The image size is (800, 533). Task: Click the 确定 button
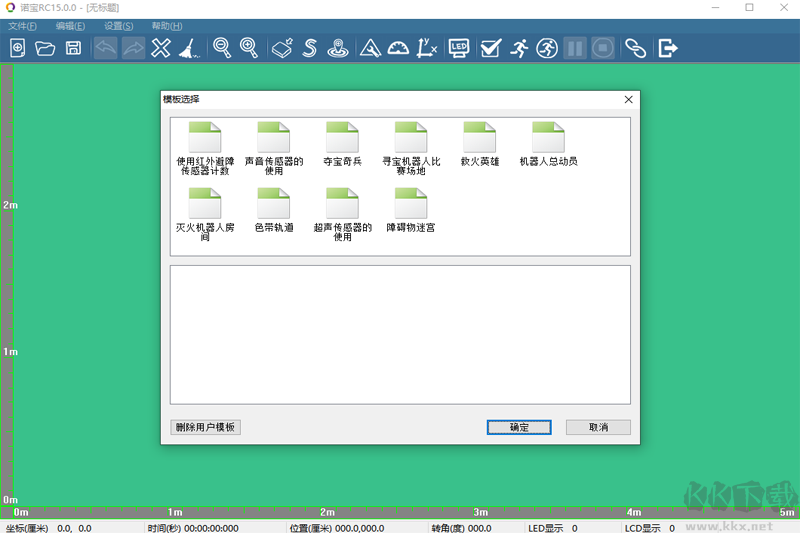(519, 427)
